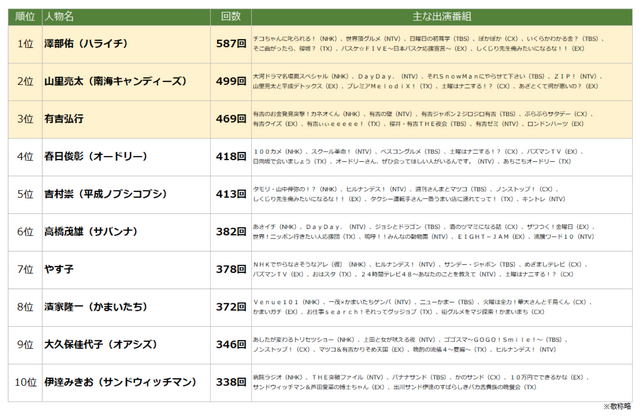640x419 pixels.
Task: Click the 338回 count cell
Action: [x=231, y=381]
